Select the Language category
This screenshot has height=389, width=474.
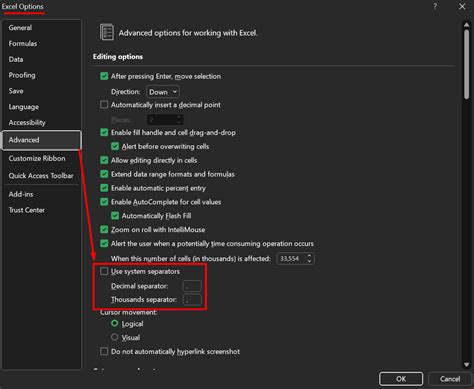pos(24,107)
